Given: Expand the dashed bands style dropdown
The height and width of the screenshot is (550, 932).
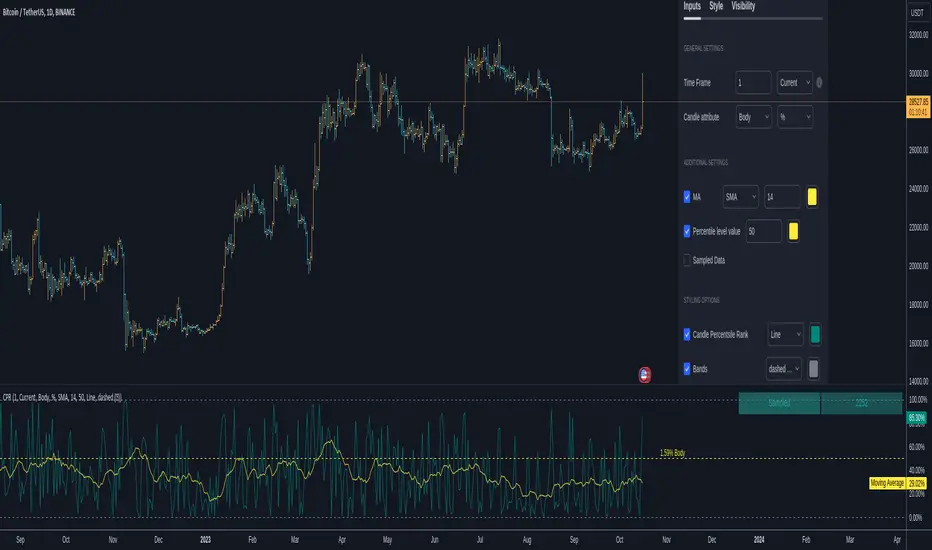Looking at the screenshot, I should (785, 368).
